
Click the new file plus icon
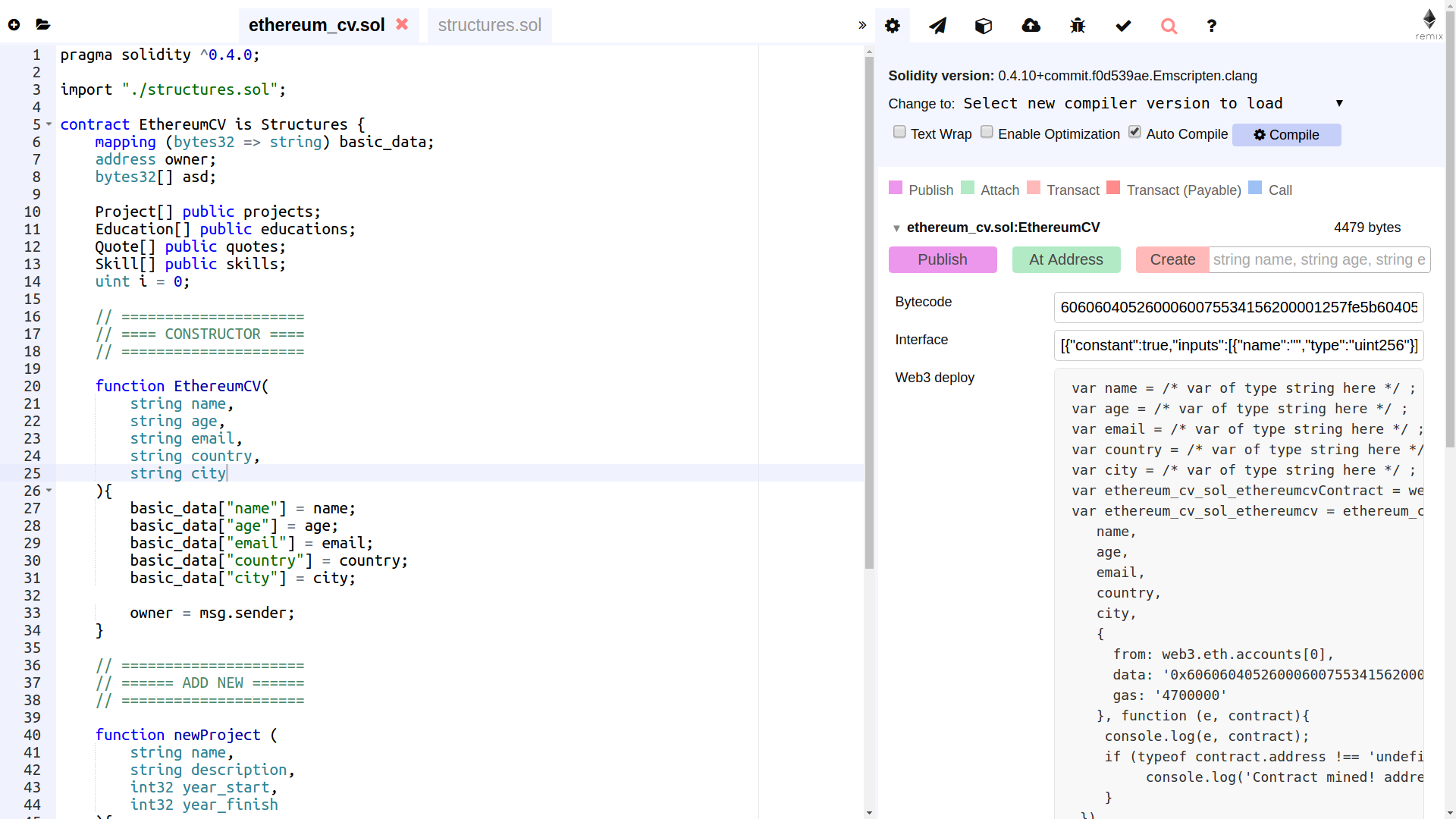(x=14, y=25)
